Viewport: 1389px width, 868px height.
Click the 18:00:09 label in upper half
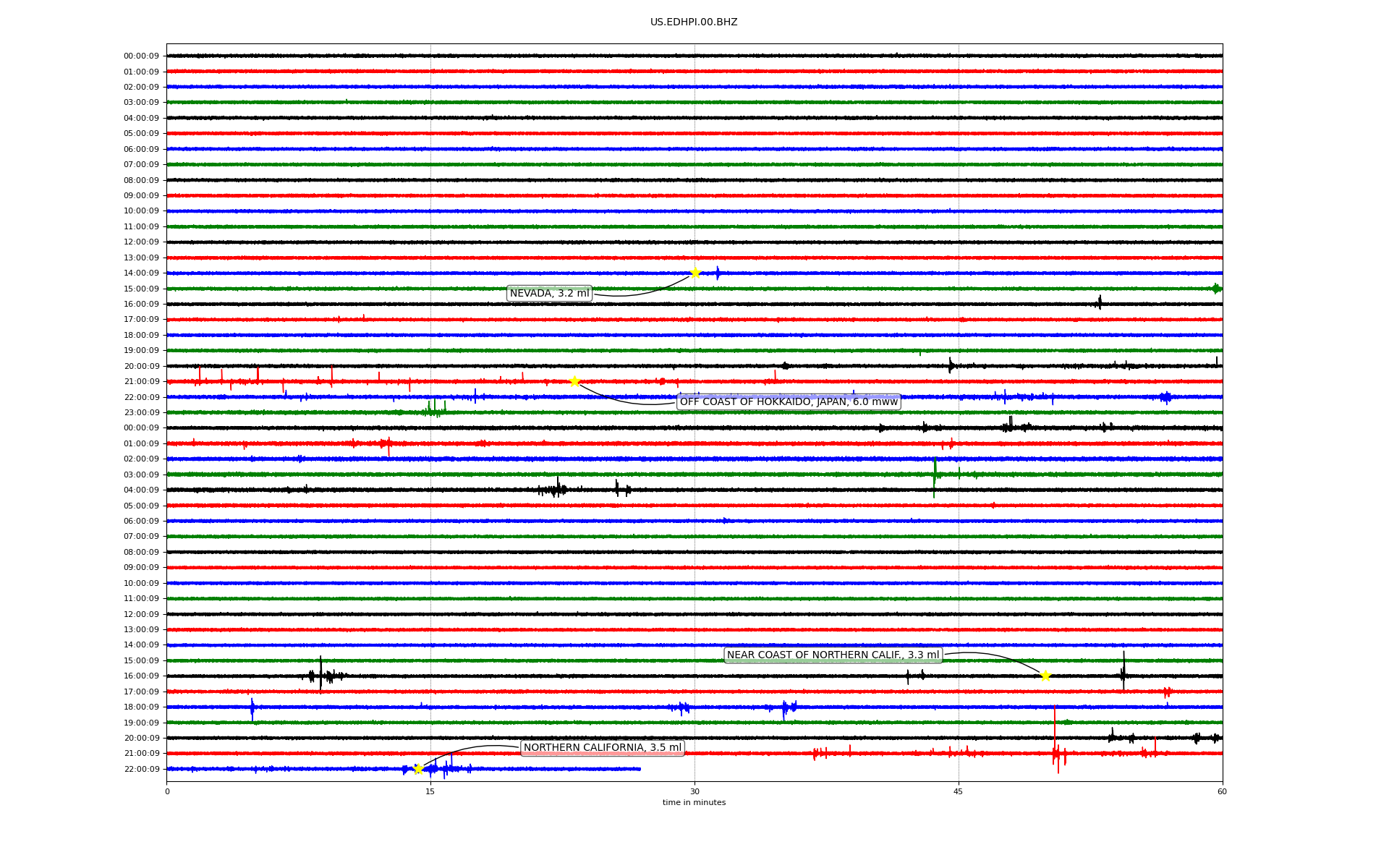point(141,335)
